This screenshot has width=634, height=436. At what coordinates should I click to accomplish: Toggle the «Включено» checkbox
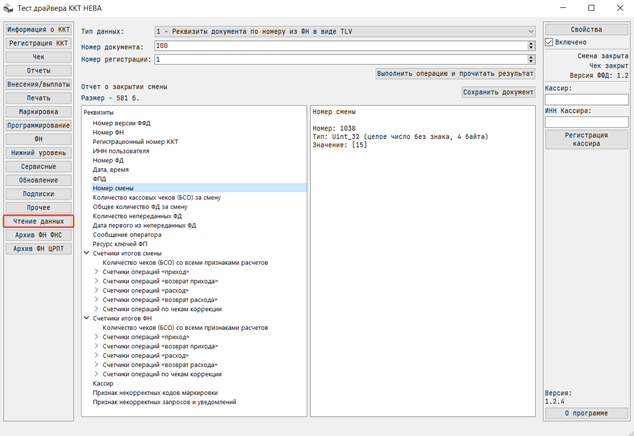click(x=550, y=42)
